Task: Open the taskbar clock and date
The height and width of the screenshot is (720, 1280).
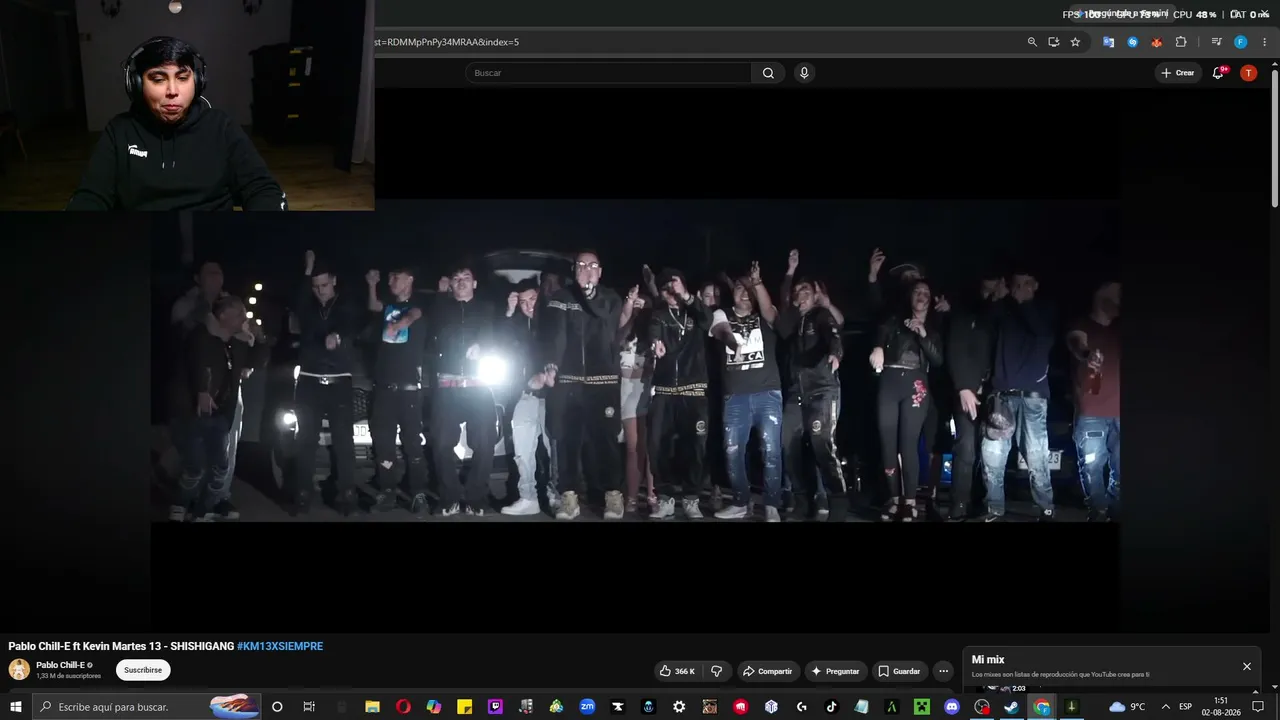Action: coord(1221,707)
